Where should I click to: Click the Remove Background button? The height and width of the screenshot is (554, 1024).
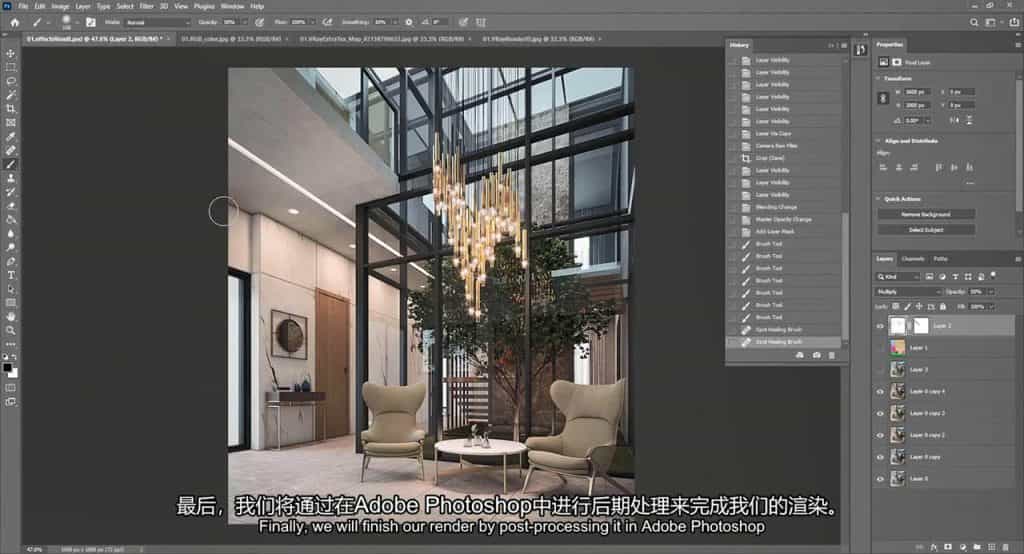(x=926, y=214)
